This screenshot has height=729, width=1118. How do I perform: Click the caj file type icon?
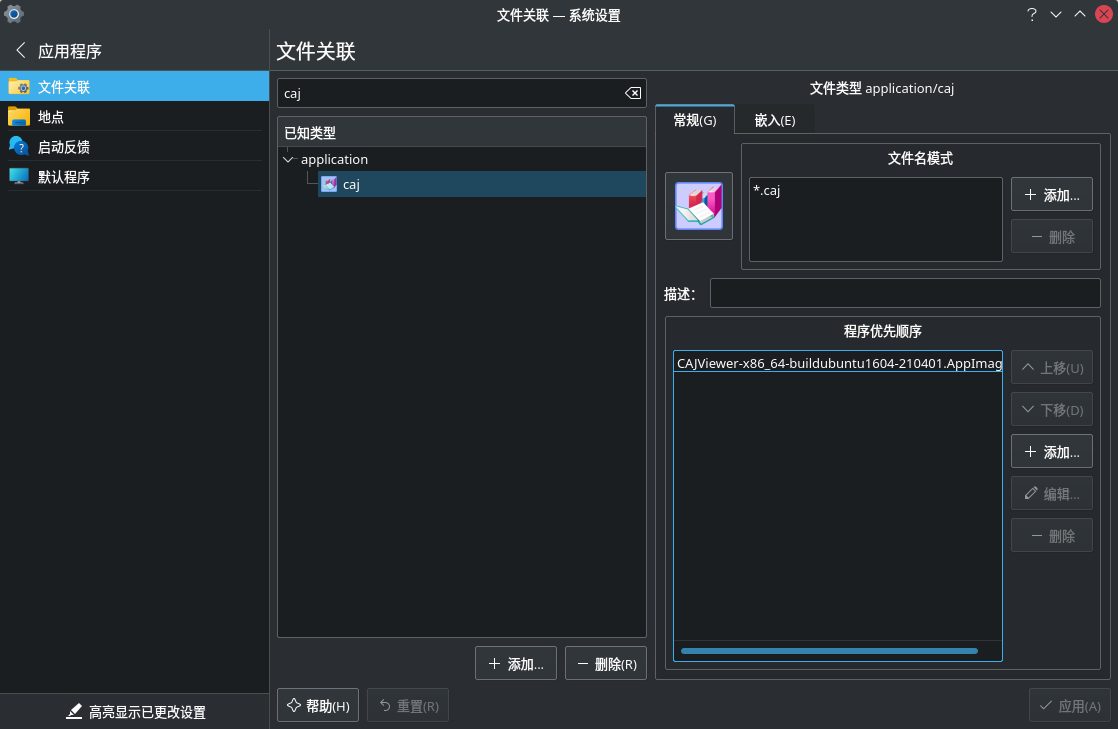click(329, 184)
